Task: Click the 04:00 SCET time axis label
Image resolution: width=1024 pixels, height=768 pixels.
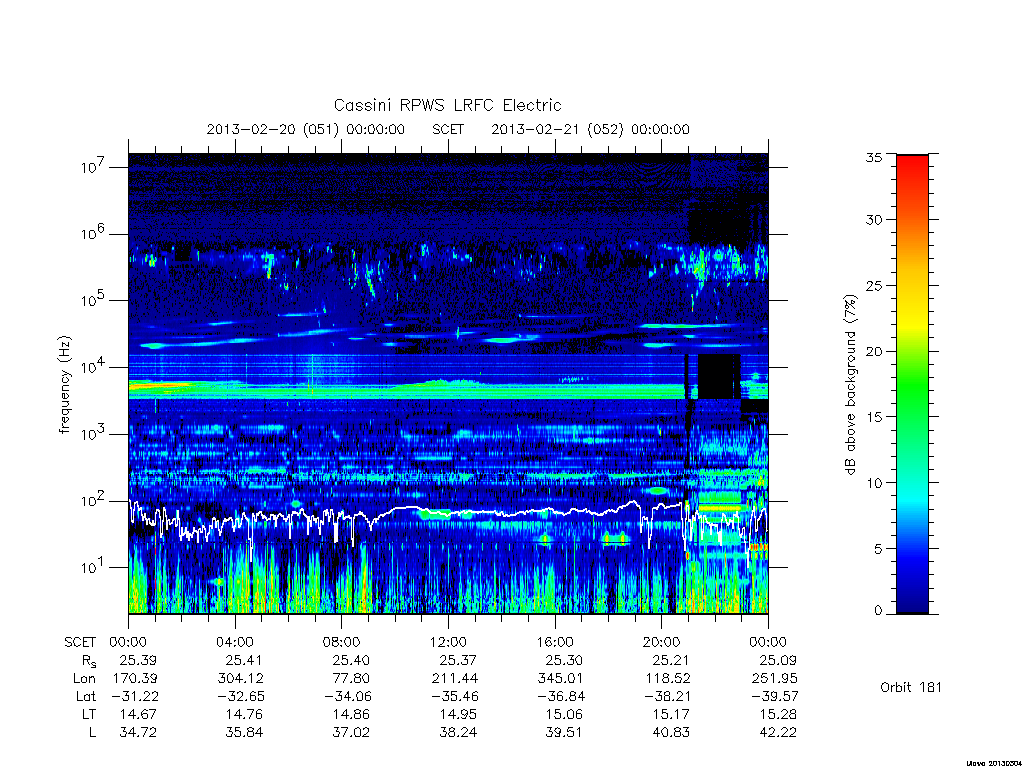Action: click(x=235, y=642)
